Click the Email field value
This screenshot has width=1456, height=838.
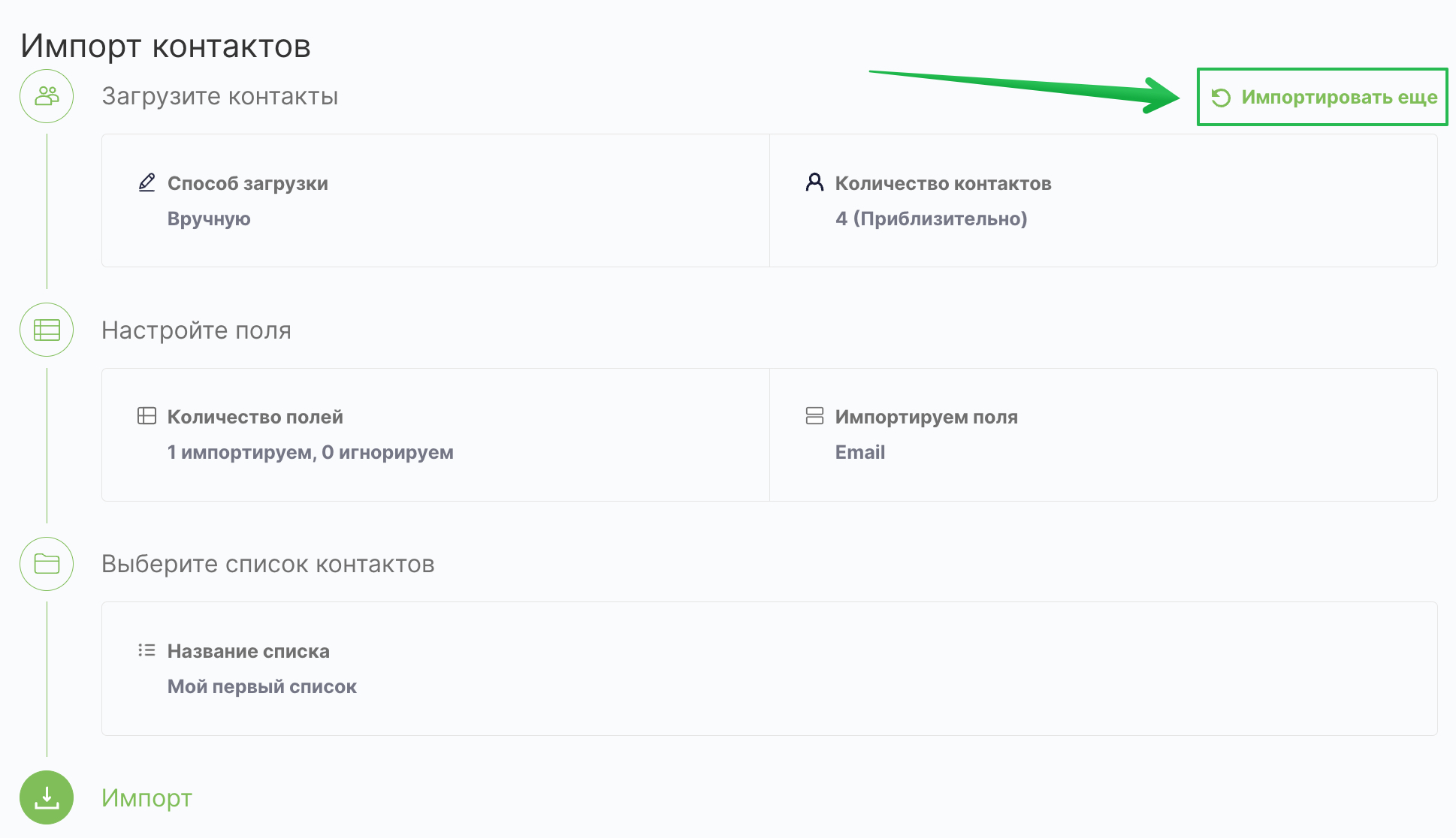860,452
